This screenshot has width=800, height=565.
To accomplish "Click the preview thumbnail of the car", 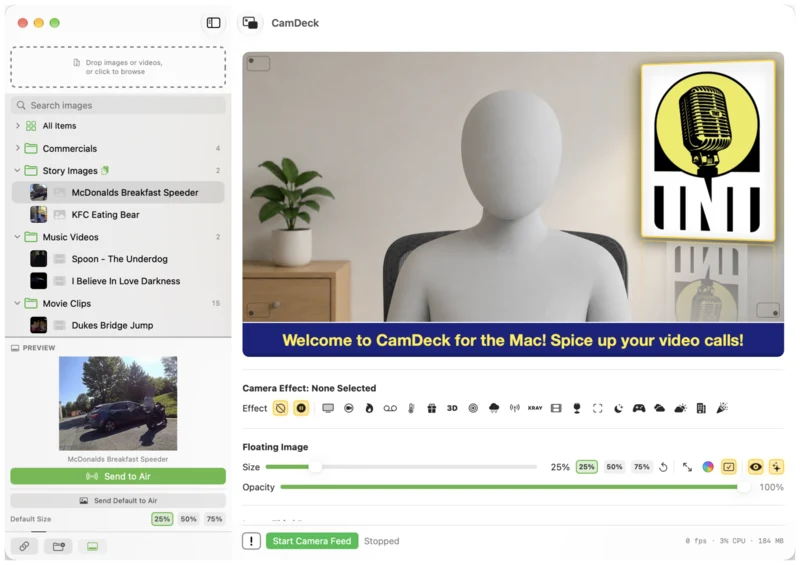I will pyautogui.click(x=118, y=403).
